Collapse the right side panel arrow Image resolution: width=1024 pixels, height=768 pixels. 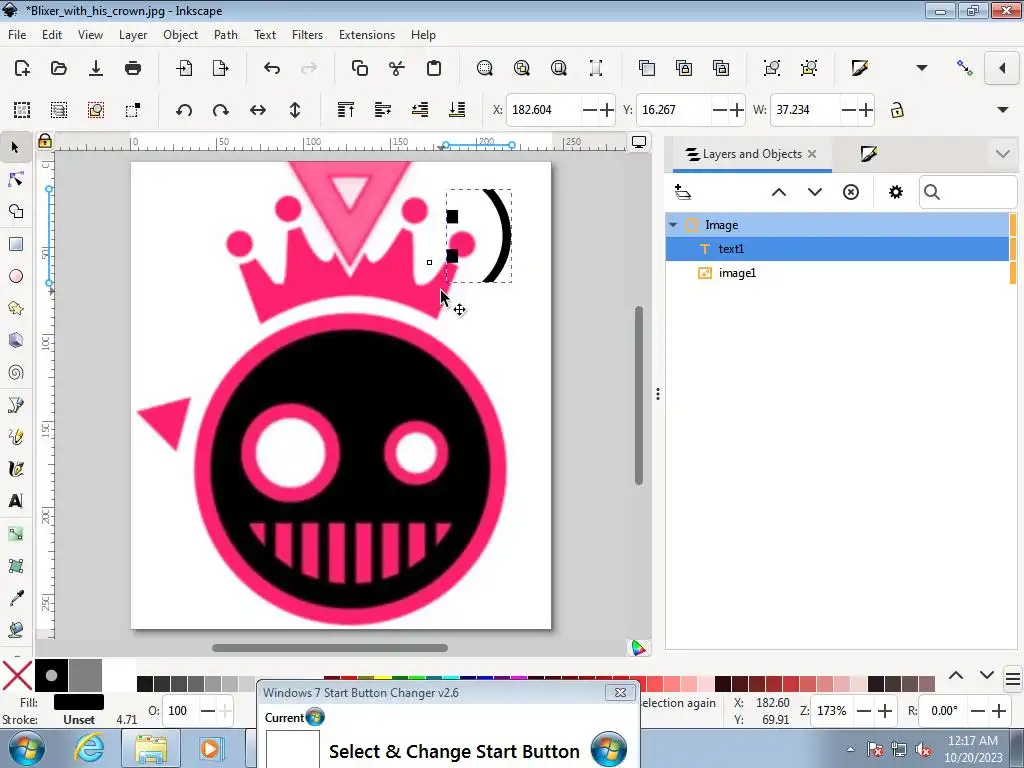[x=1002, y=68]
